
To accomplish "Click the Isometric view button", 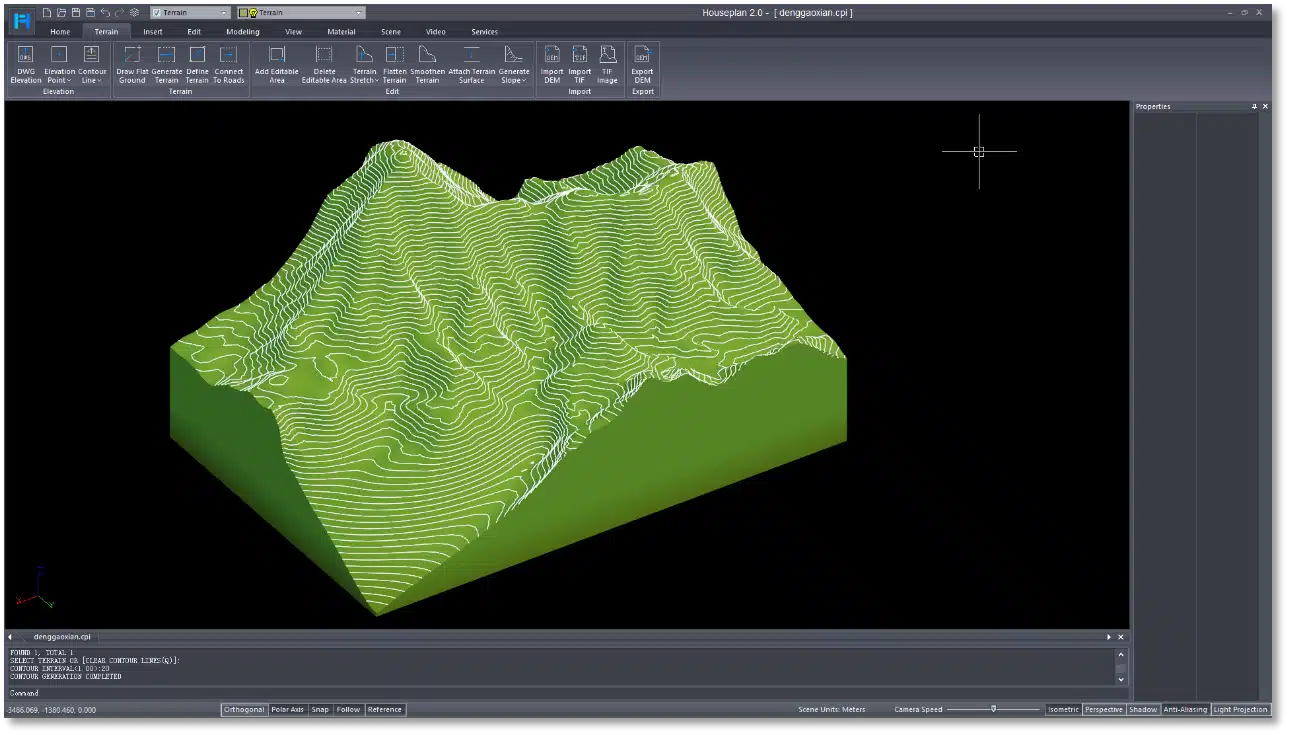I will (1063, 709).
